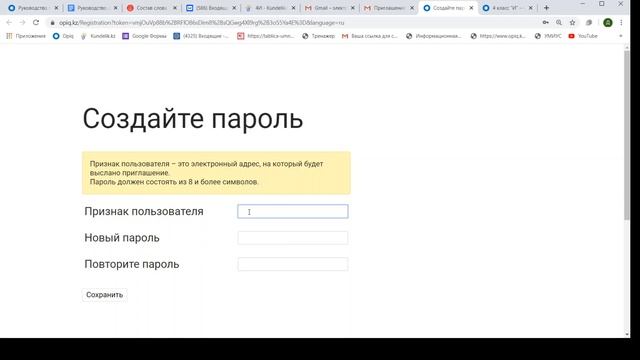Open the YouTube bookmark
This screenshot has height=360, width=640.
(x=583, y=36)
